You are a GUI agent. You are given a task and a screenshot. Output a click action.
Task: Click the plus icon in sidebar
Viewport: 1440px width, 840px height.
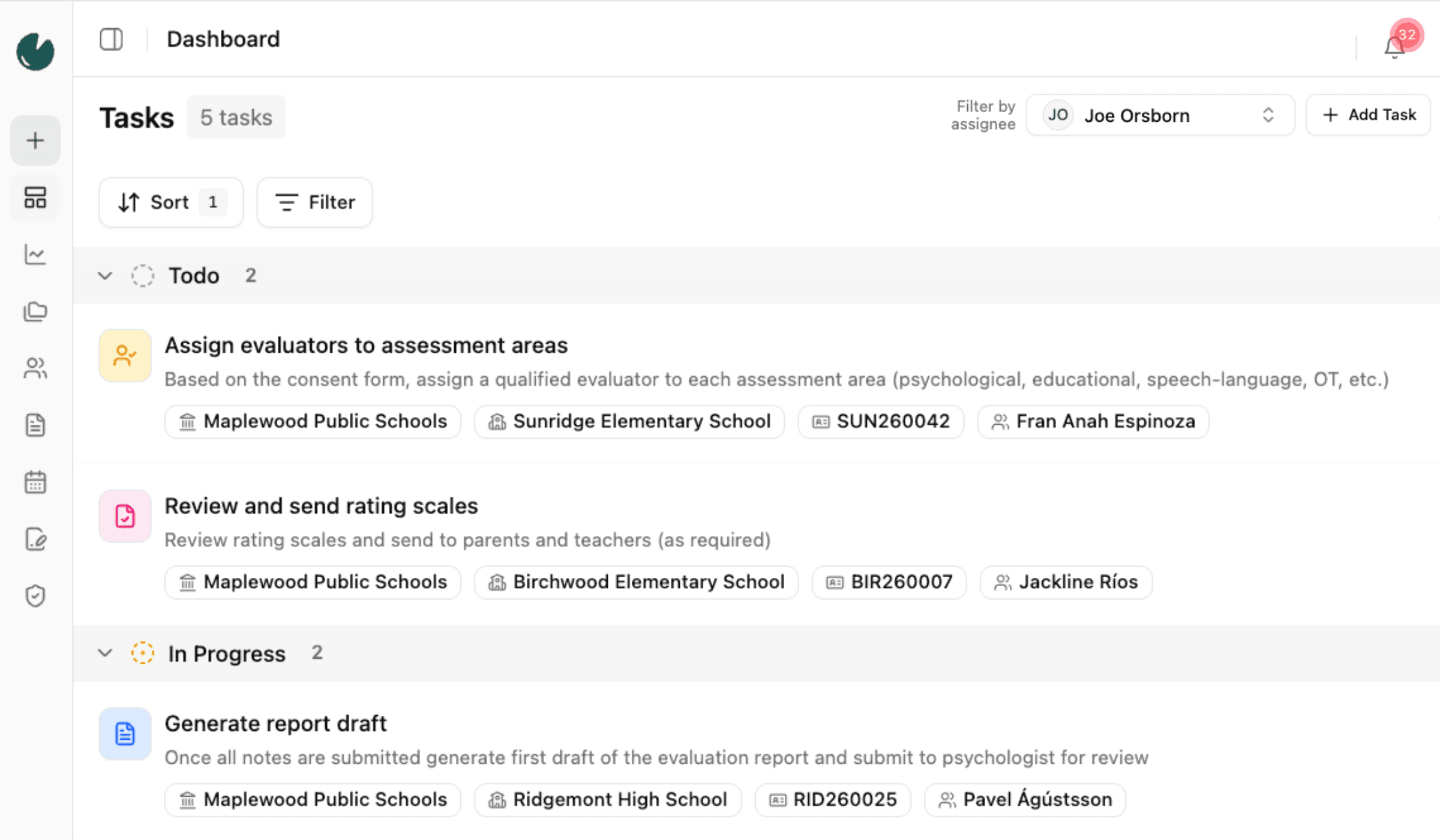pos(35,140)
